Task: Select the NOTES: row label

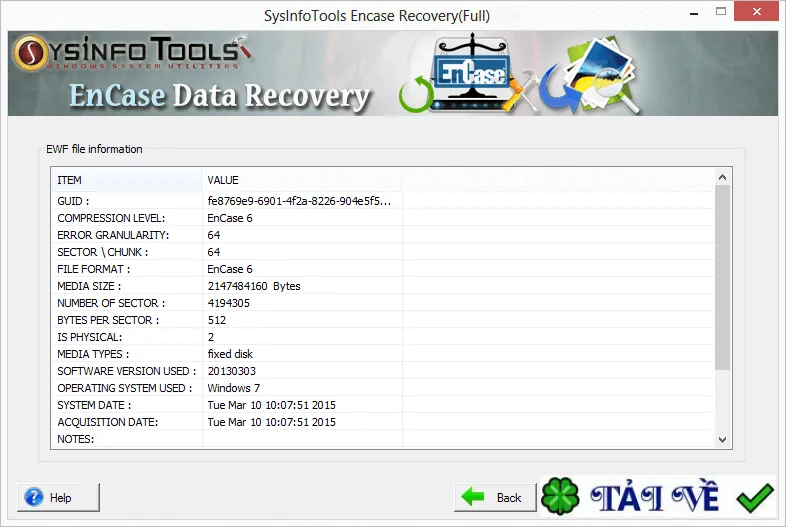Action: click(x=75, y=440)
